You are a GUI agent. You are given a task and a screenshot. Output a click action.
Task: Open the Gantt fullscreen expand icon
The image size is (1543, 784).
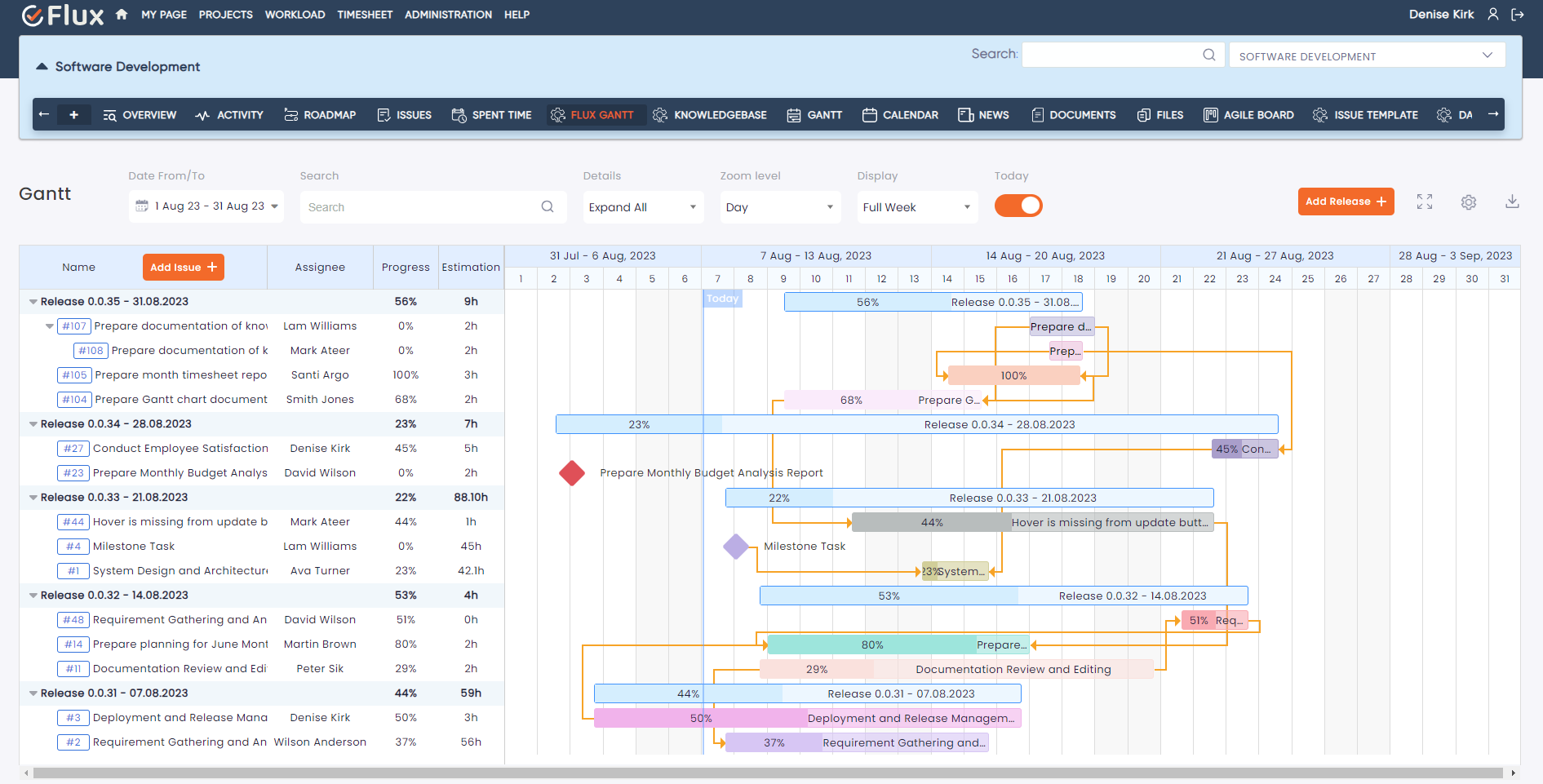point(1425,202)
